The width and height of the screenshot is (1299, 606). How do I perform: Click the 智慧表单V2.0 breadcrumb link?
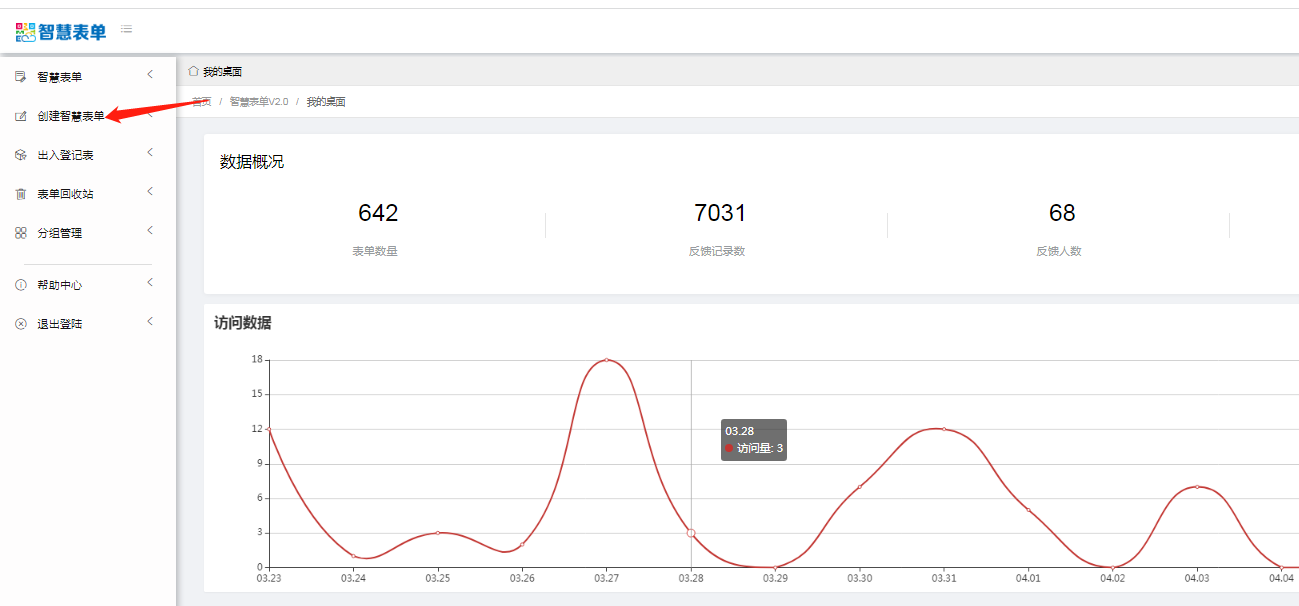258,102
